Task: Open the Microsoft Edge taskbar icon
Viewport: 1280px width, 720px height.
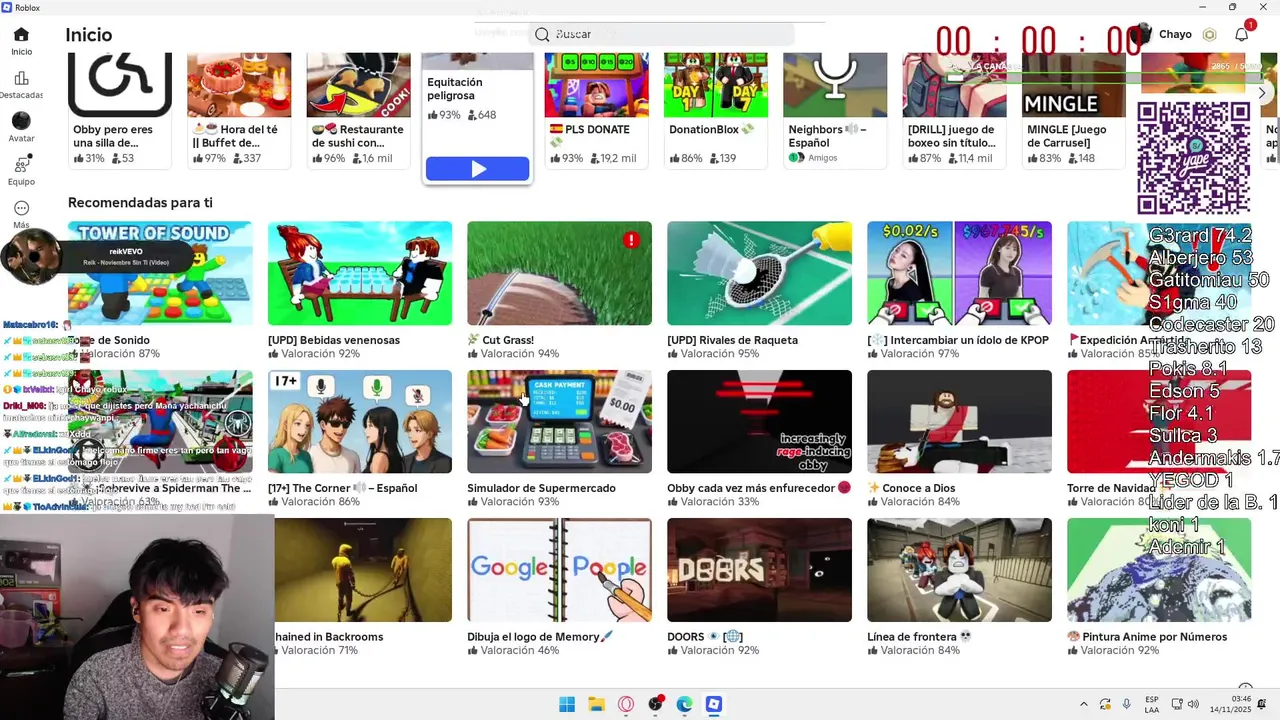Action: click(684, 704)
